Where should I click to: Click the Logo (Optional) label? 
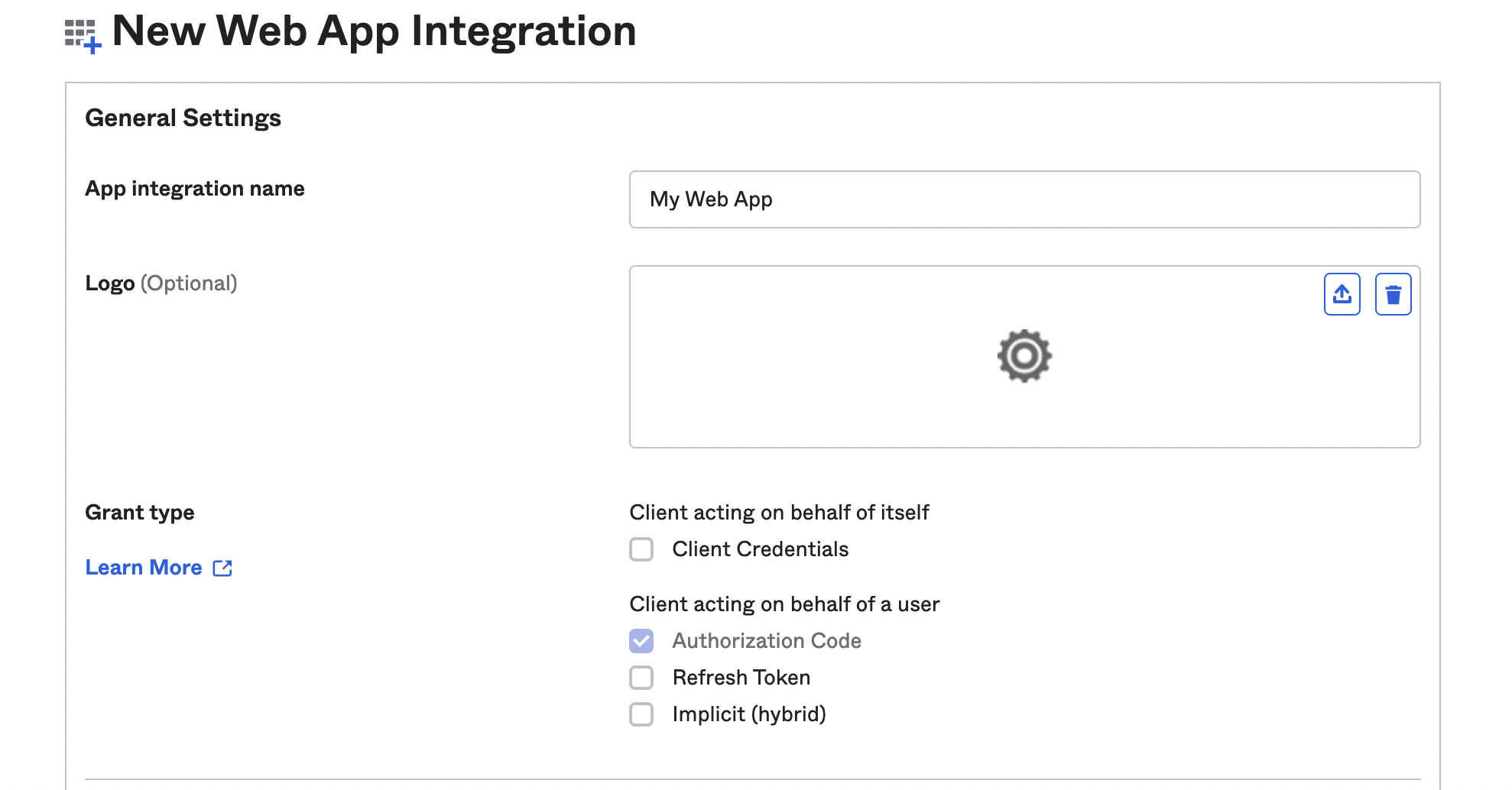coord(161,283)
